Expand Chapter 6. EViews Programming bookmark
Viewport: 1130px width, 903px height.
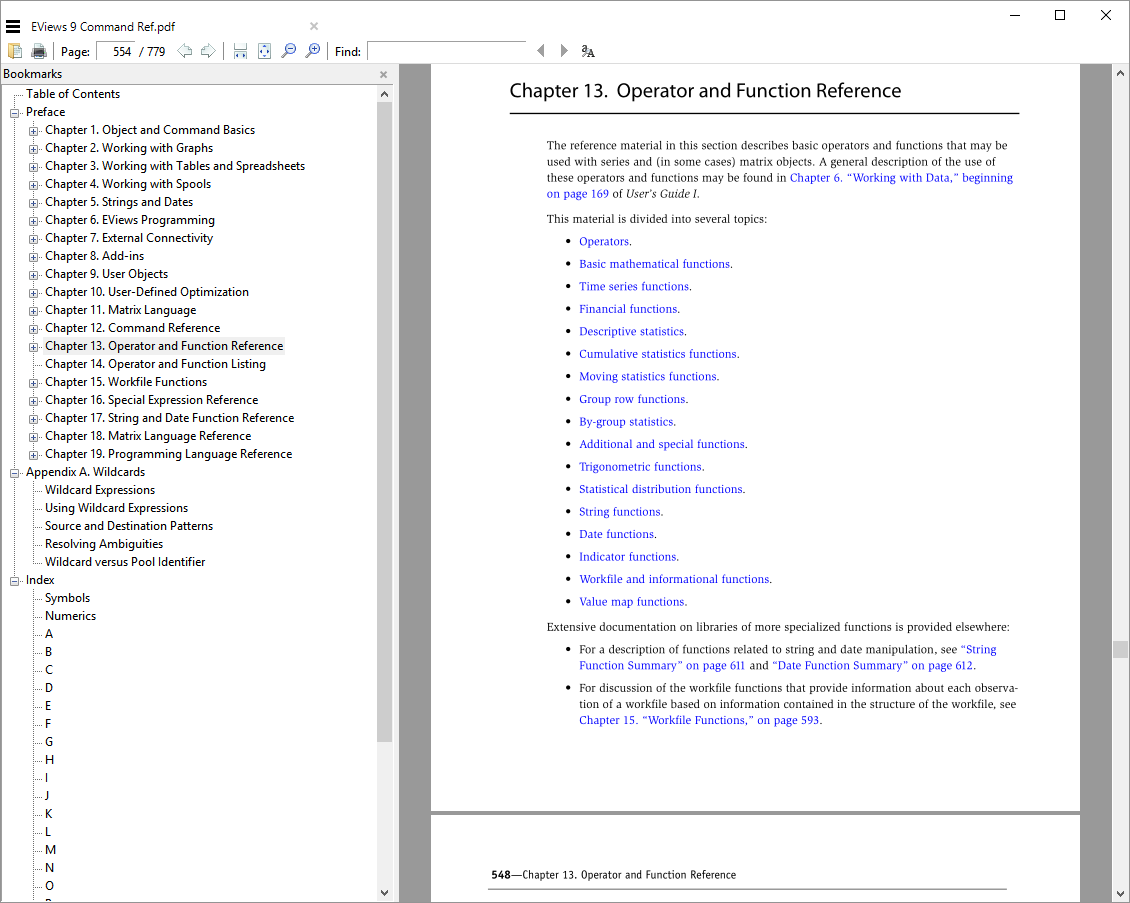(x=34, y=220)
